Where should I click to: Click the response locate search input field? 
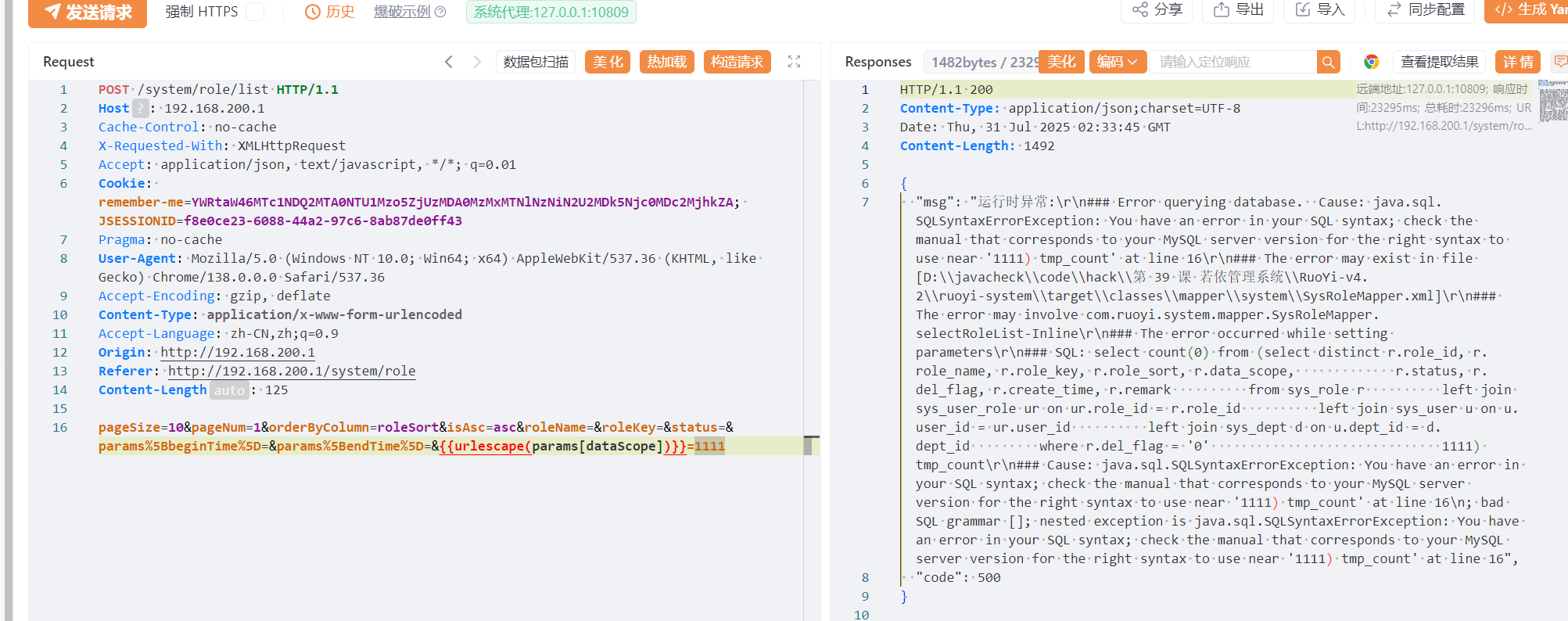tap(1233, 62)
